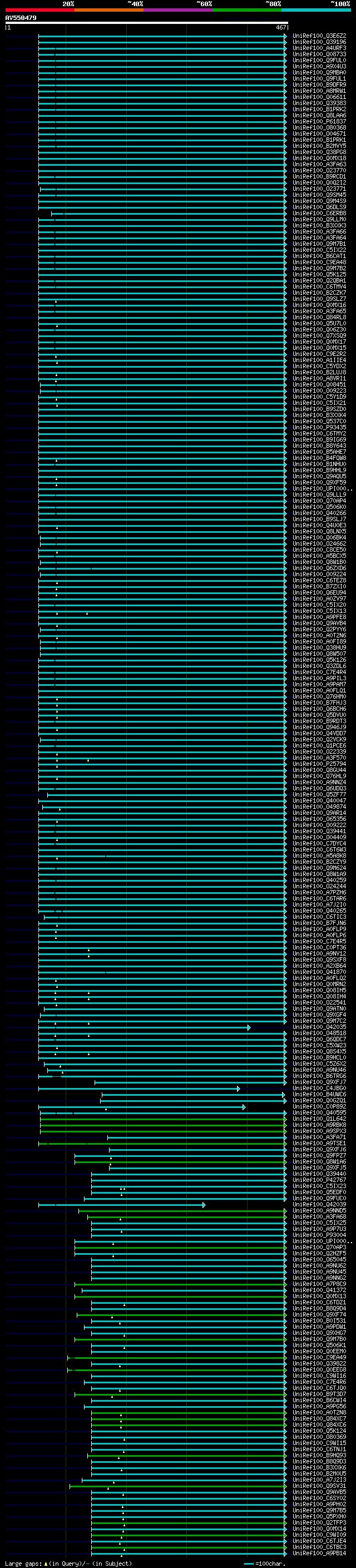Screen dimensions: 356x1568
Task: Click the purple ~60% identity legend bar
Action: [x=179, y=10]
